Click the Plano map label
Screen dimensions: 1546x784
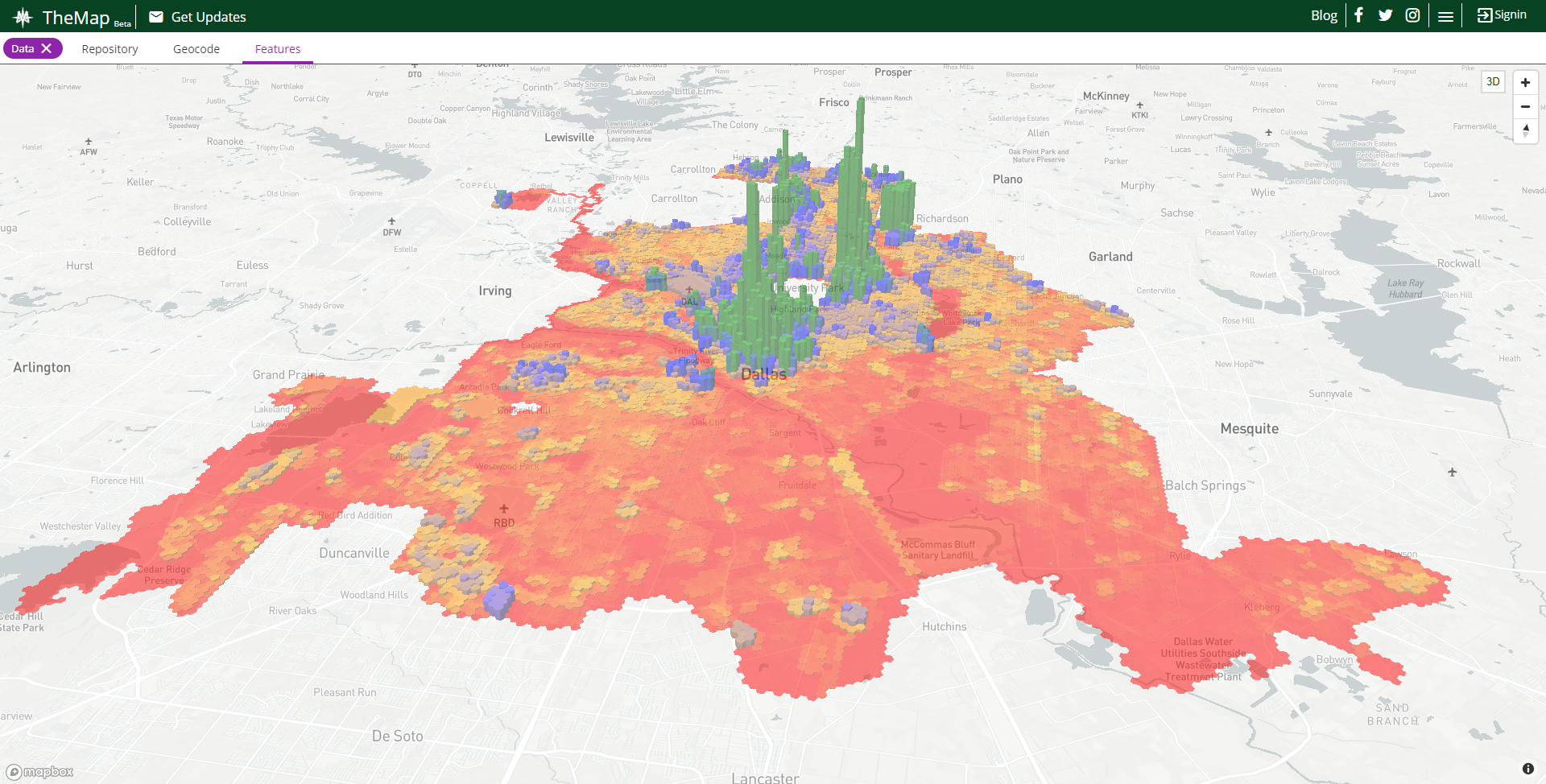pos(1007,179)
